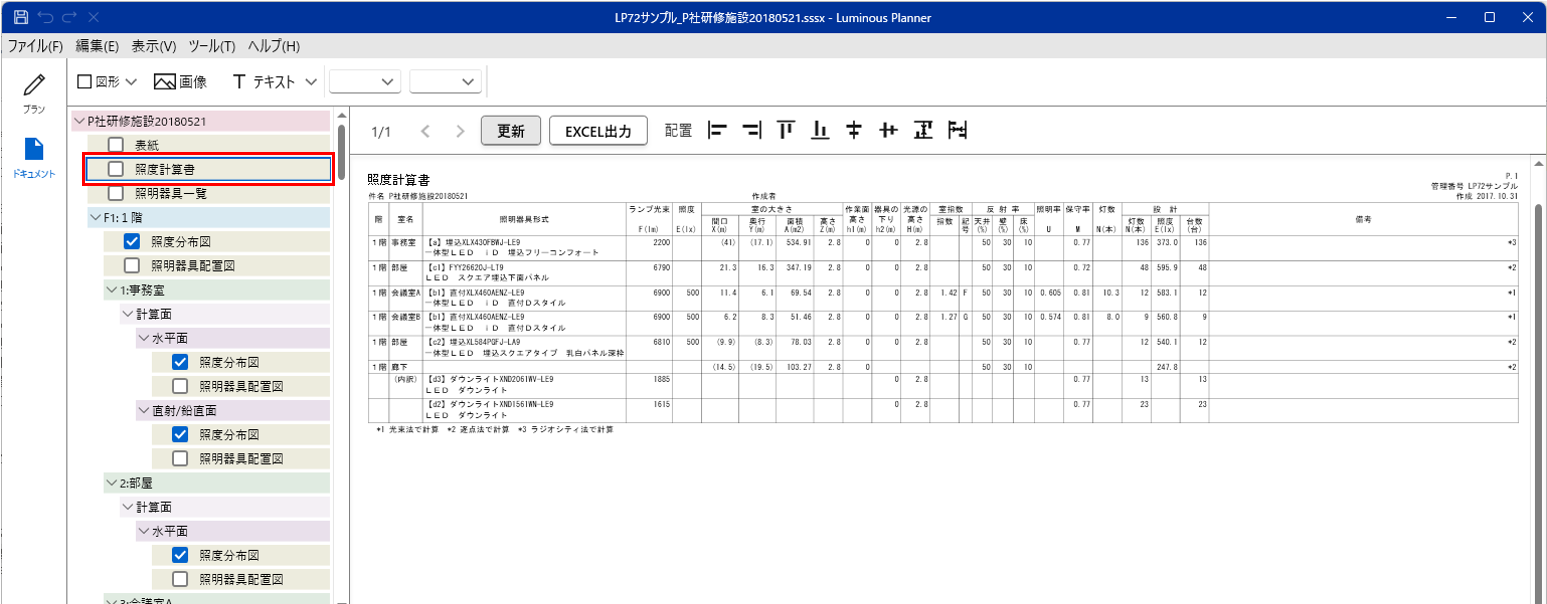This screenshot has height=604, width=1547.
Task: Check the 表紙 checkbox
Action: tap(116, 145)
